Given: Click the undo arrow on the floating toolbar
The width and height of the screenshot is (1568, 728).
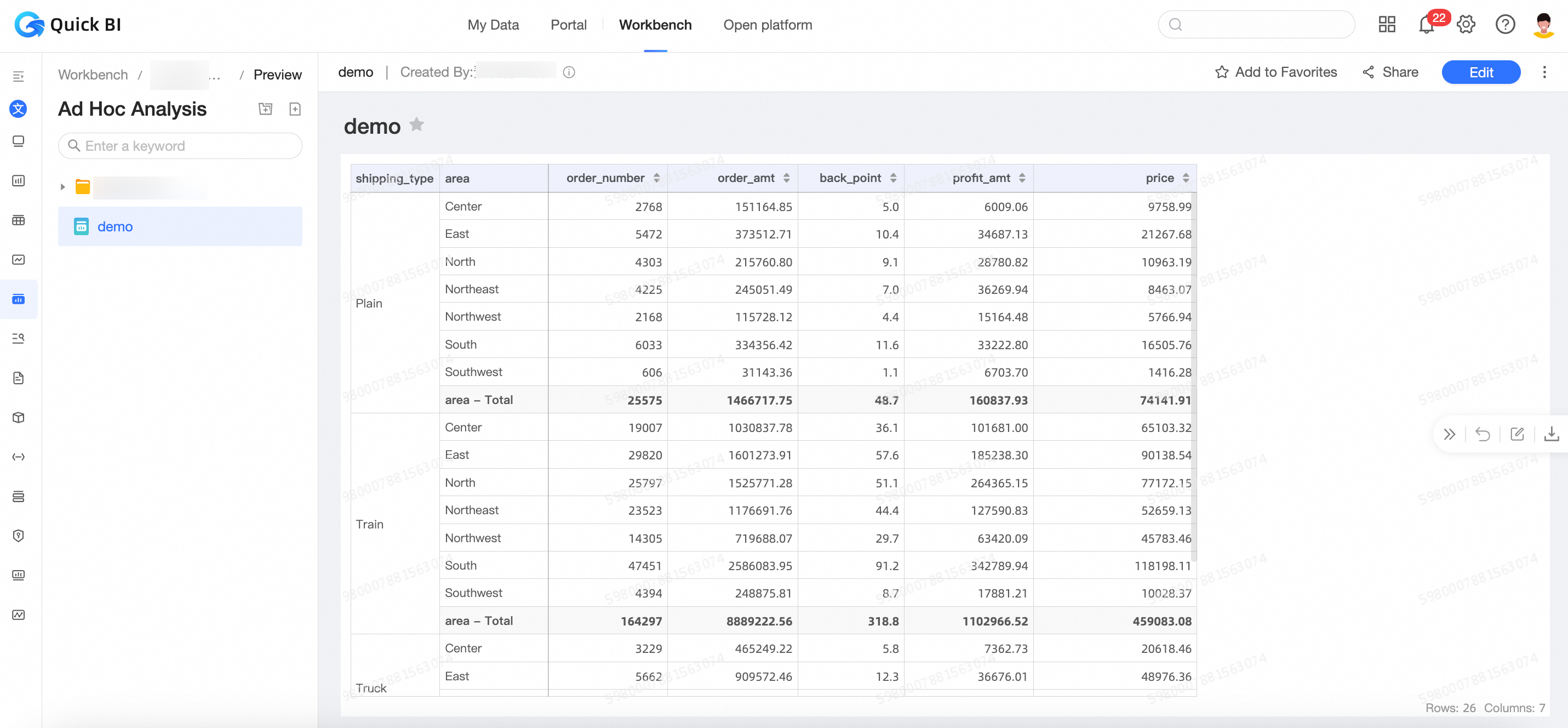Looking at the screenshot, I should click(x=1483, y=434).
